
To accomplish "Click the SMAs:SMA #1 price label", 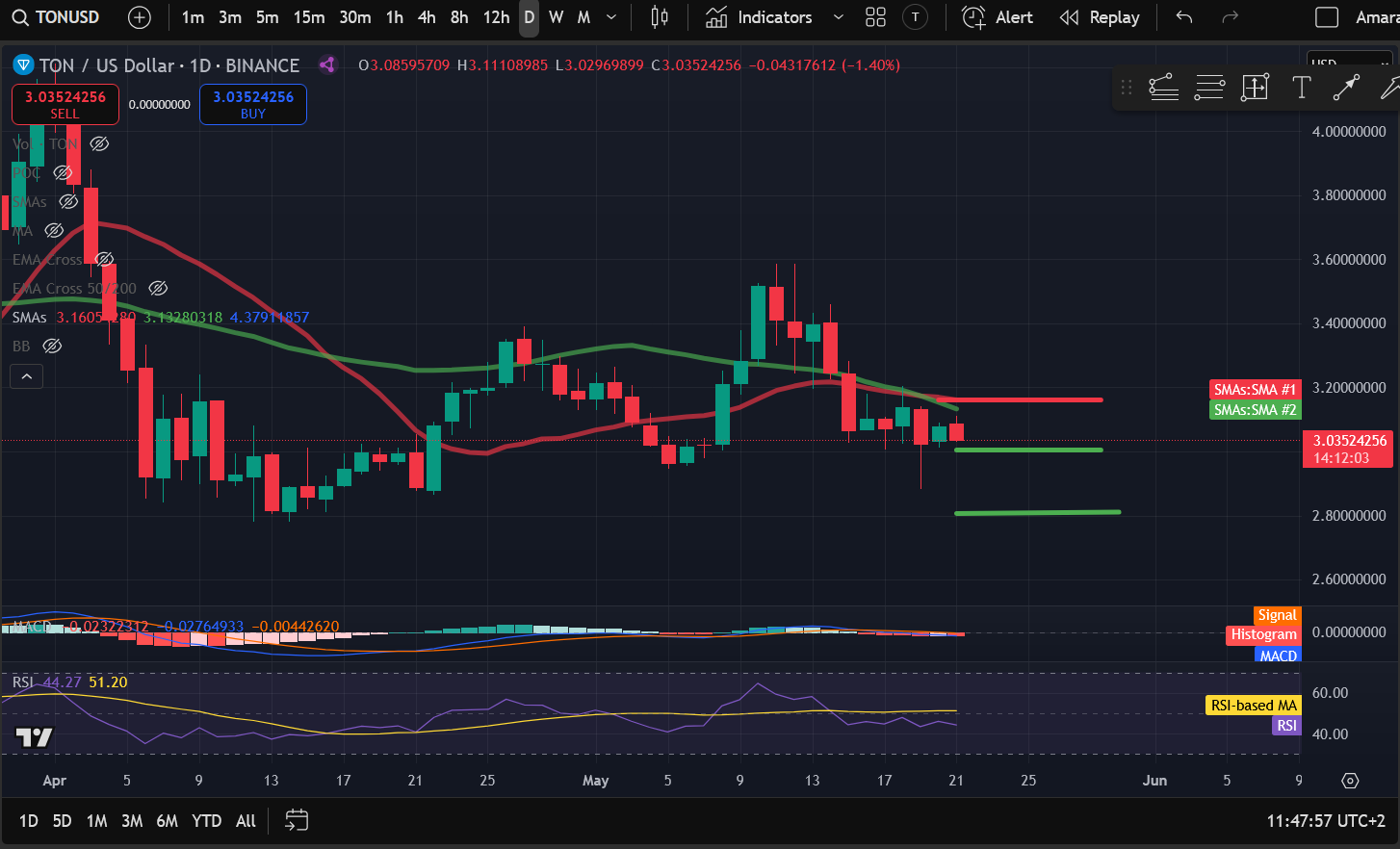I will point(1255,390).
